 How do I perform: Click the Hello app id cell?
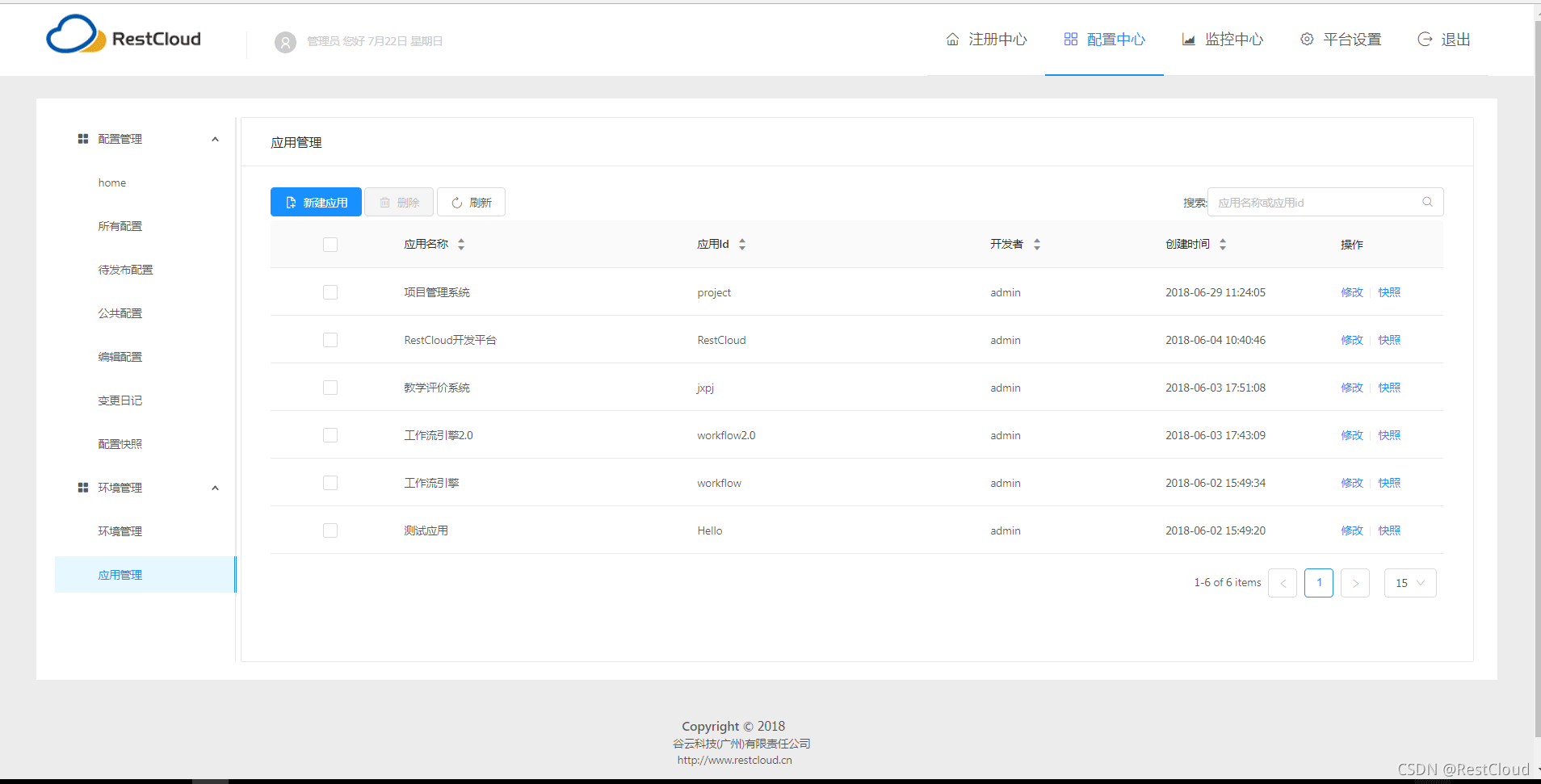(710, 530)
